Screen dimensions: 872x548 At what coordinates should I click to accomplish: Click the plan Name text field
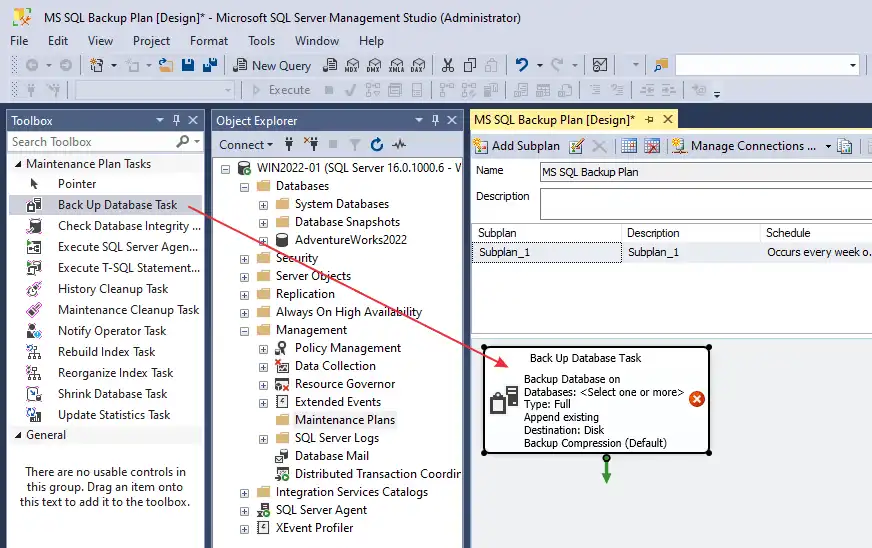point(700,172)
